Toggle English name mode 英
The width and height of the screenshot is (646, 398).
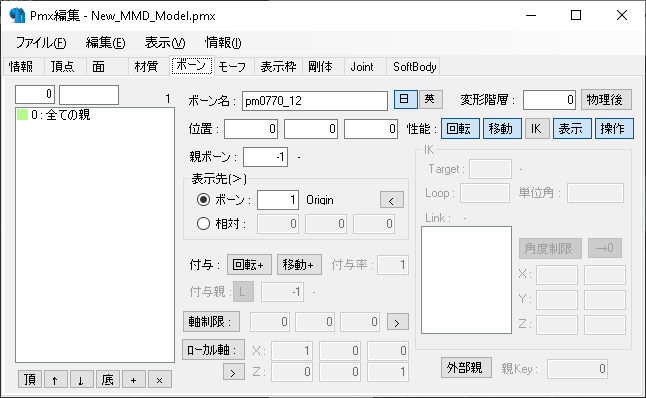click(x=431, y=99)
